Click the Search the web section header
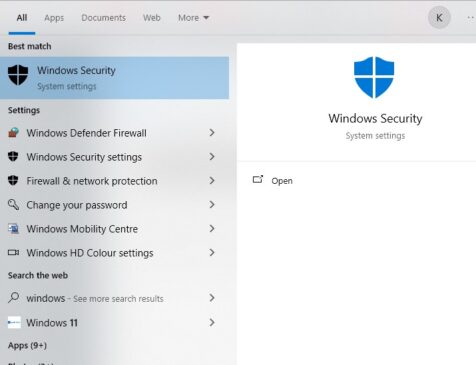 point(38,275)
